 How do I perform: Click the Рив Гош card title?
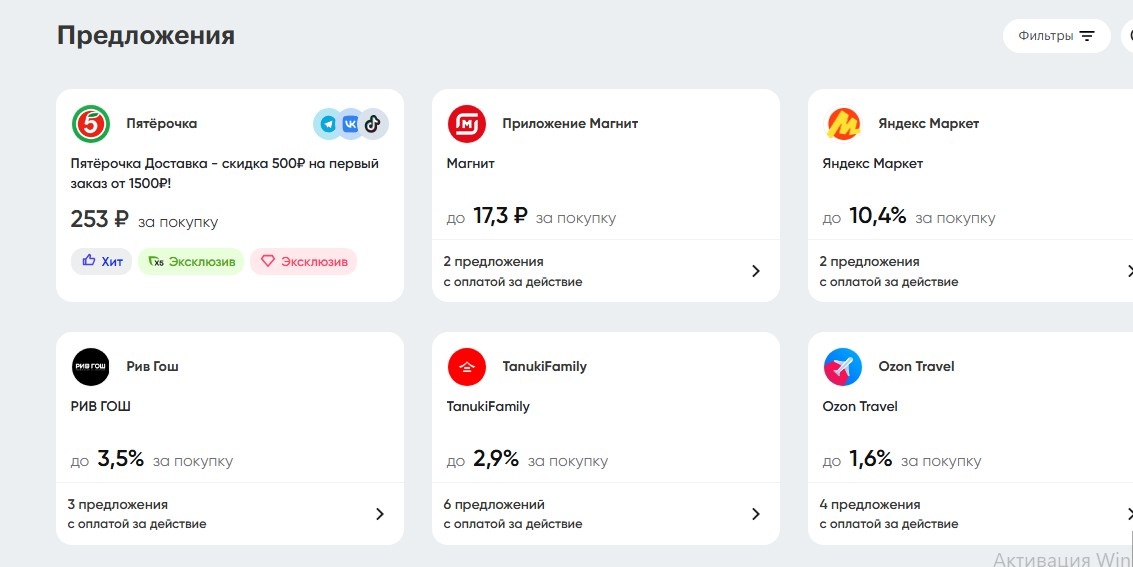(x=152, y=366)
